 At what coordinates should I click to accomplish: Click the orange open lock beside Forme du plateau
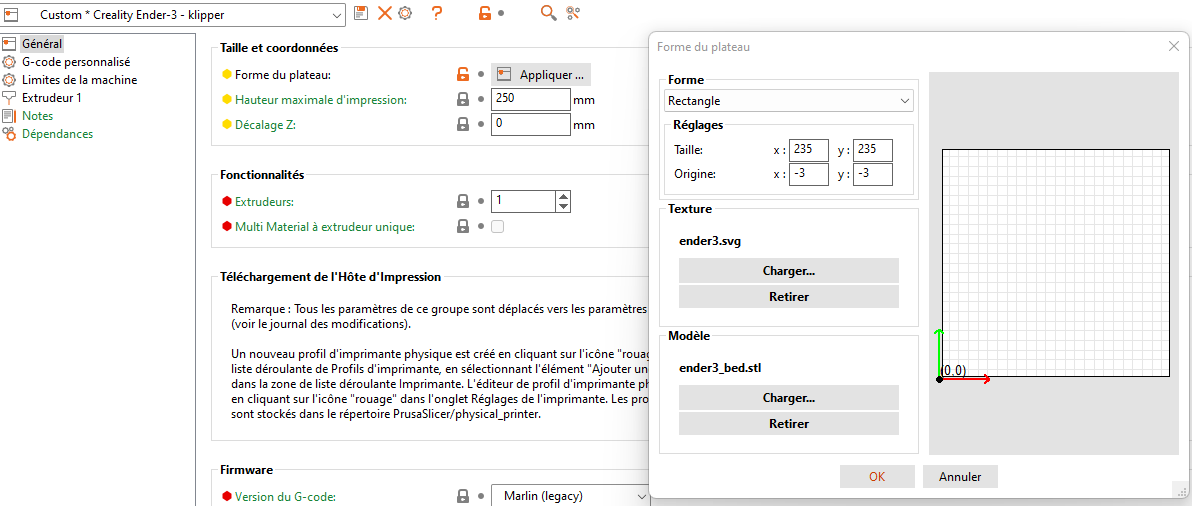point(462,74)
